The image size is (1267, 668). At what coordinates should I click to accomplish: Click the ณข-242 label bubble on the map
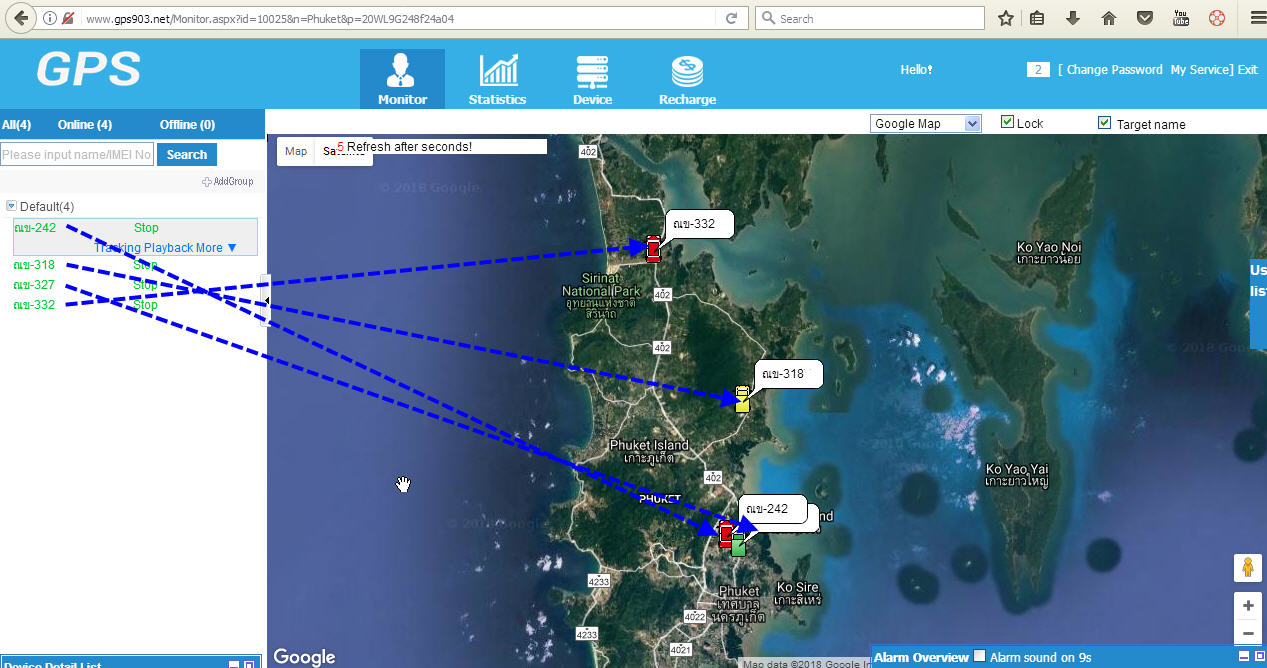pyautogui.click(x=773, y=509)
